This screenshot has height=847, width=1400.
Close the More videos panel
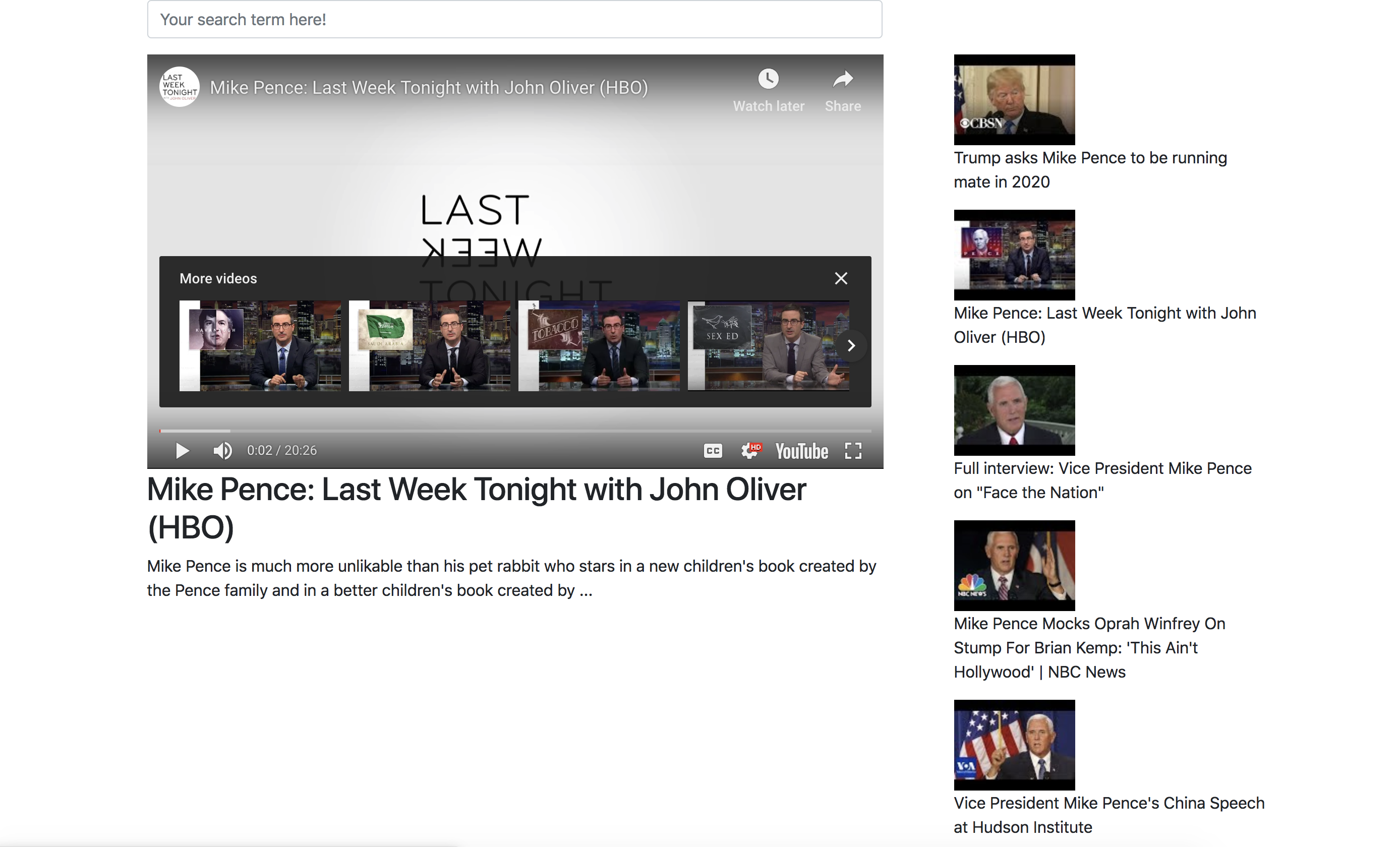[841, 278]
